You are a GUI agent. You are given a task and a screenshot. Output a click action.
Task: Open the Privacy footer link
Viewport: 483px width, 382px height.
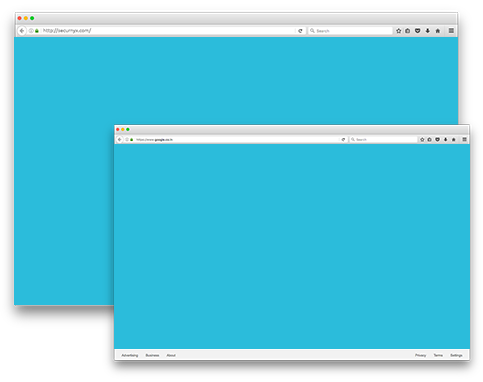click(x=420, y=355)
